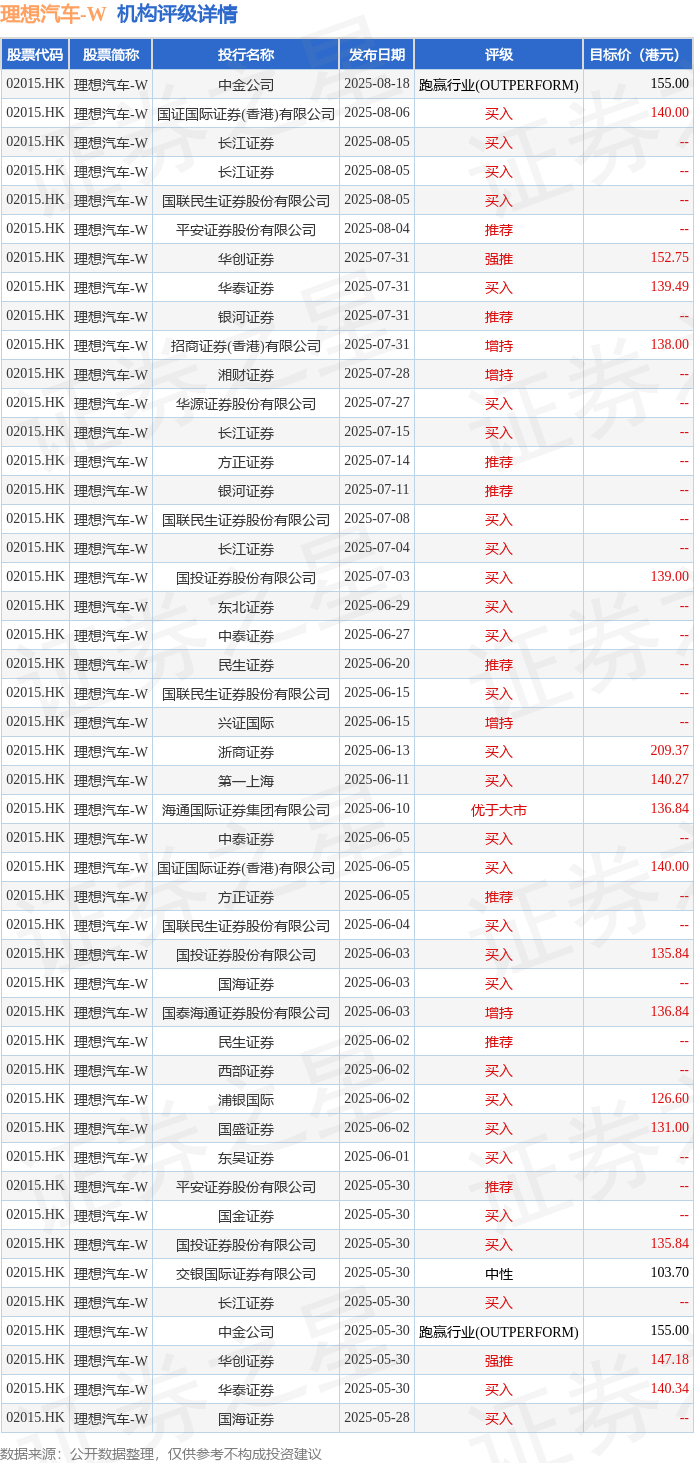Click the date 2025-06-10
694x1463 pixels.
pos(377,810)
